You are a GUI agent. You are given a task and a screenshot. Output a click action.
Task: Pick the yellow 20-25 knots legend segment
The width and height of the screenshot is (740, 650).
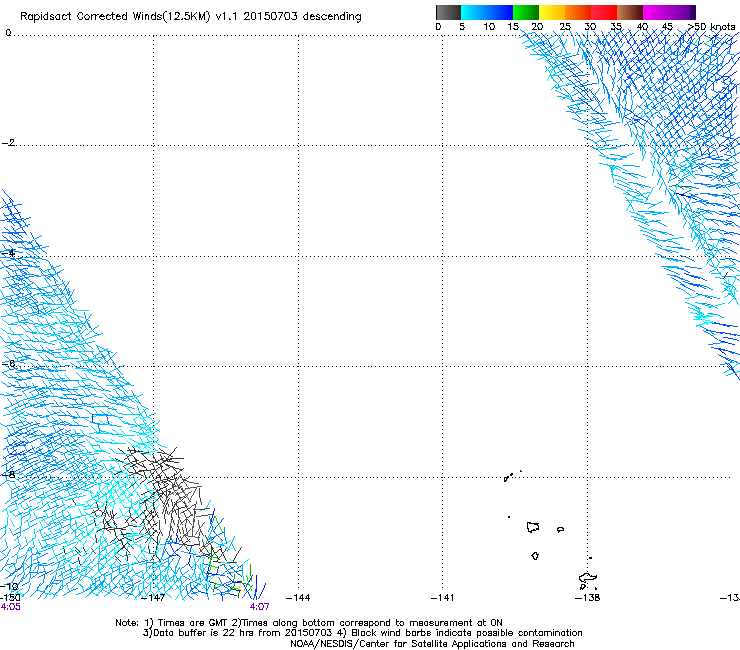click(x=552, y=12)
